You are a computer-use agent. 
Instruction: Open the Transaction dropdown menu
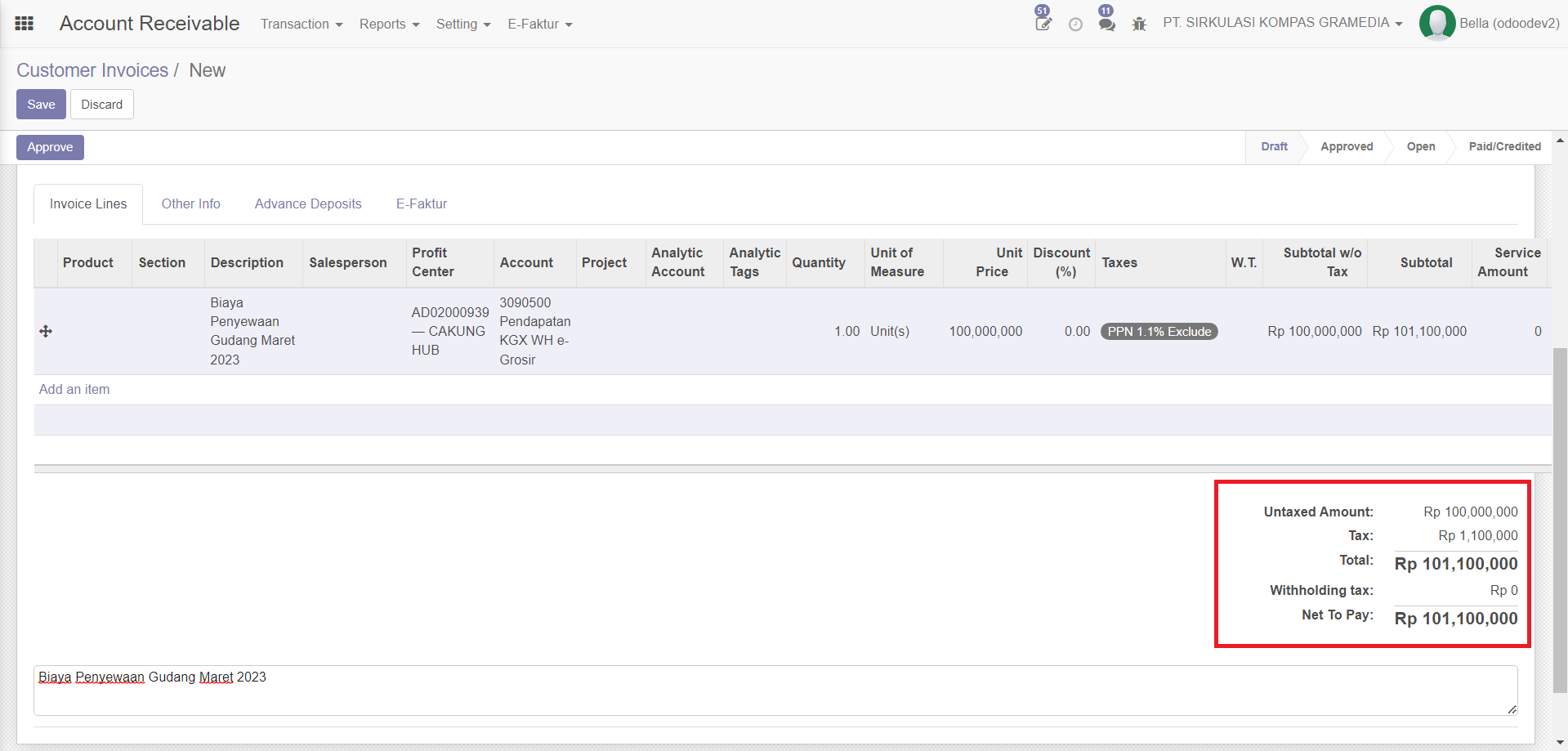(x=302, y=25)
